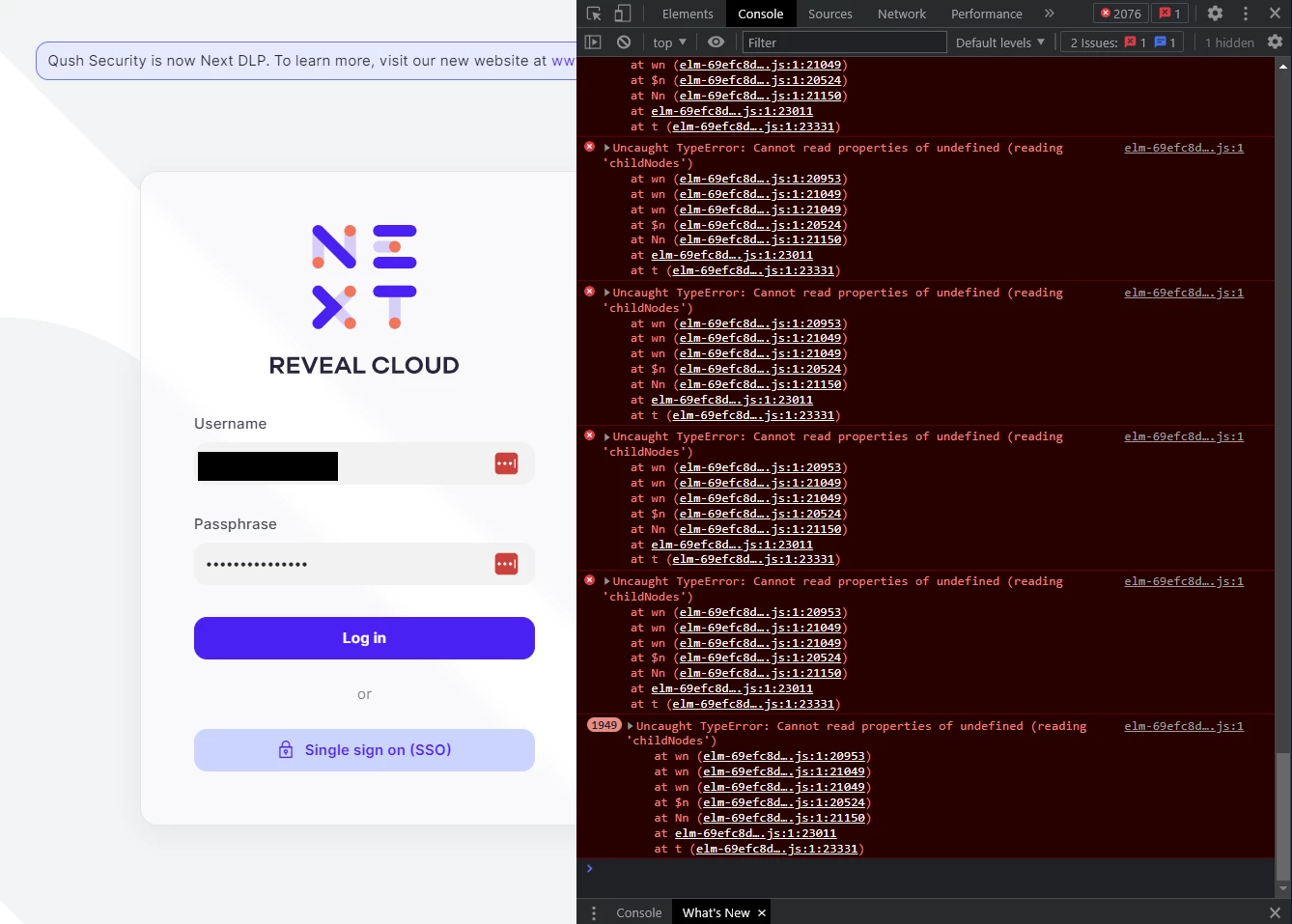This screenshot has height=924, width=1292.
Task: Show the console sidebar icon
Action: 594,42
